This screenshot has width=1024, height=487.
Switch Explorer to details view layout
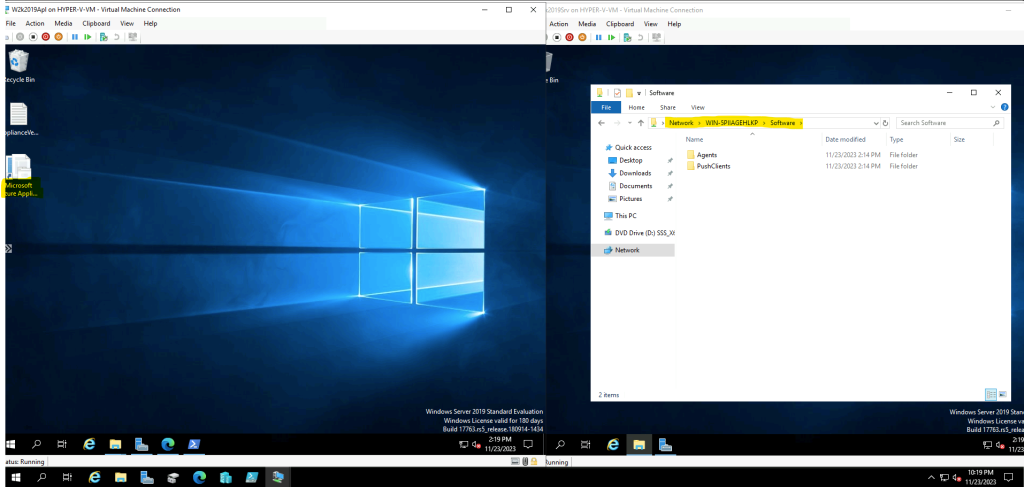point(990,394)
